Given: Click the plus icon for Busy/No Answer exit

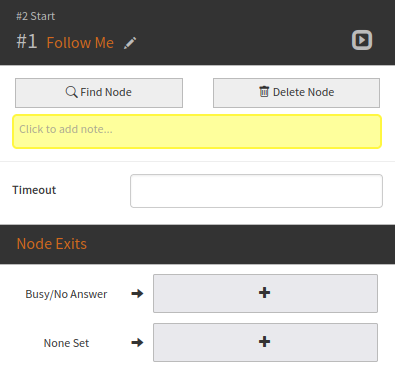Looking at the screenshot, I should (x=264, y=293).
